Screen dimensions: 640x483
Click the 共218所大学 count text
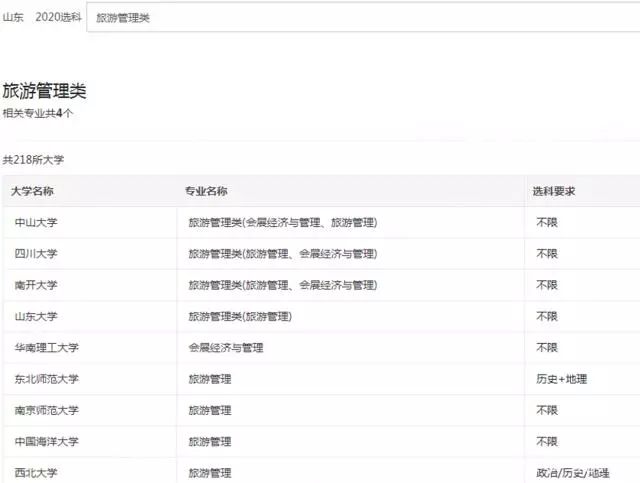(x=33, y=160)
